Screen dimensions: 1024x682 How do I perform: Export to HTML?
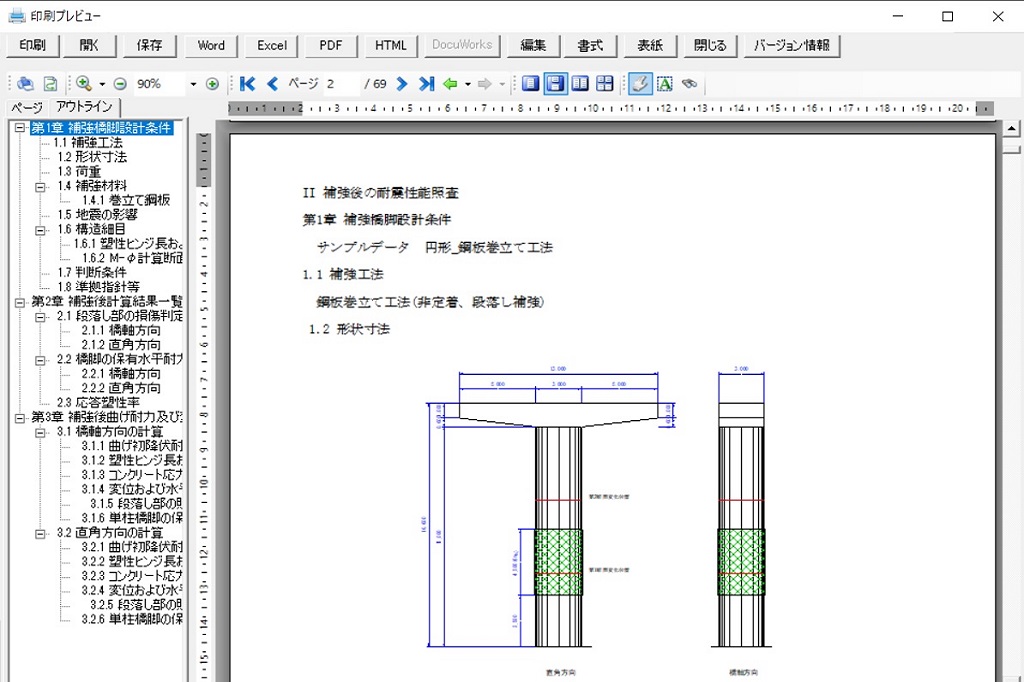tap(391, 45)
